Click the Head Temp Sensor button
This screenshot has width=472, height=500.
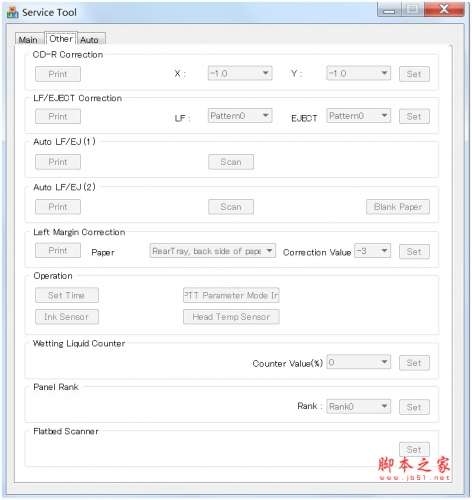pos(231,317)
